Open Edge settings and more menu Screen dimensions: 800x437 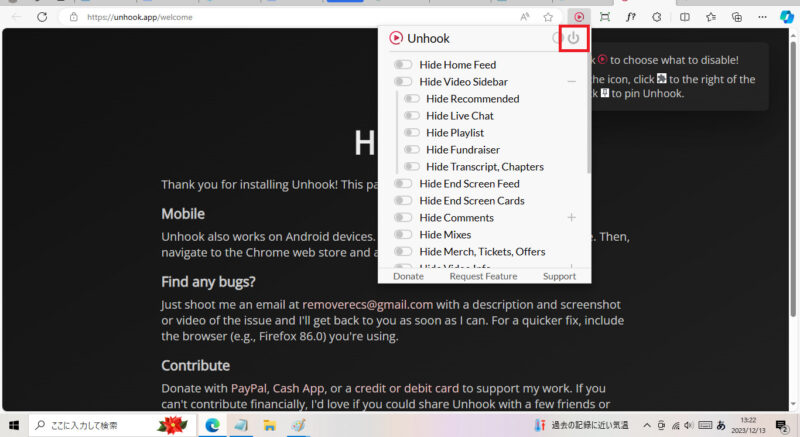point(762,17)
